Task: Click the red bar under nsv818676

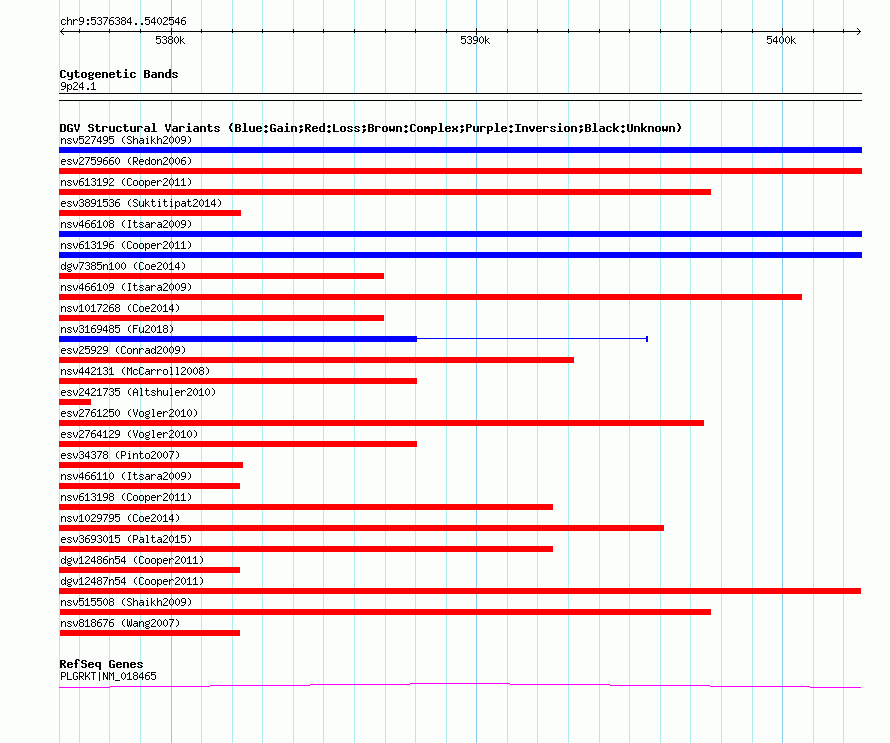Action: point(149,633)
